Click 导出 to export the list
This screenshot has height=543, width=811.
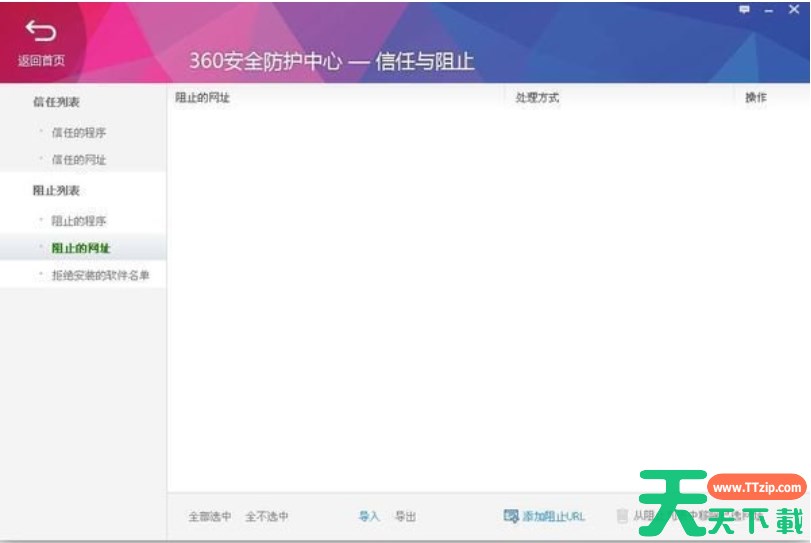pos(405,517)
